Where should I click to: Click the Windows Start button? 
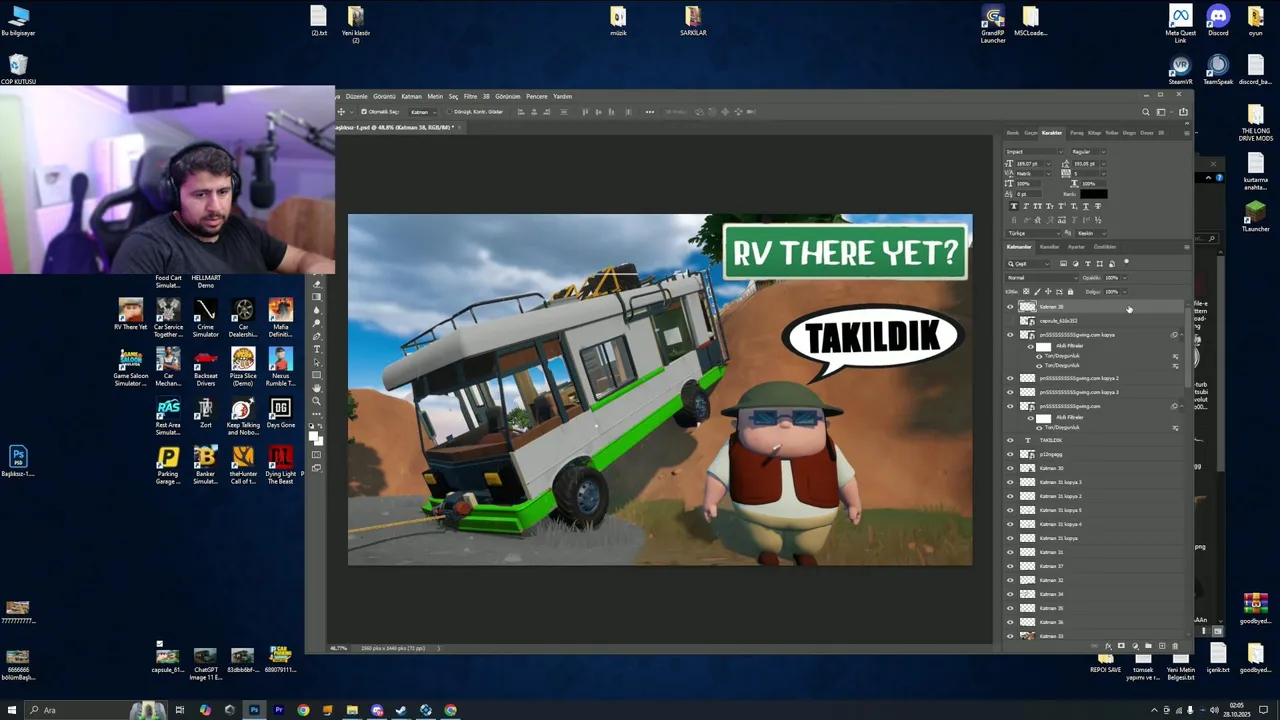pyautogui.click(x=12, y=710)
